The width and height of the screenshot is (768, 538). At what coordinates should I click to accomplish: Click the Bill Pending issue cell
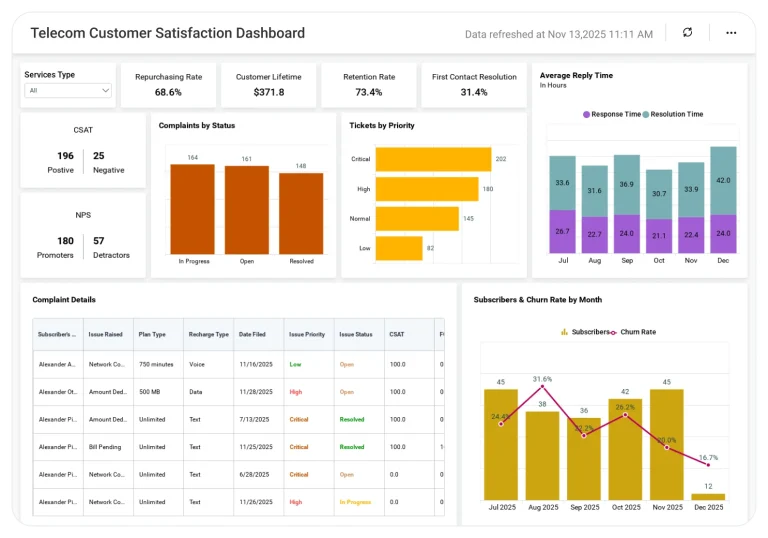click(x=108, y=447)
